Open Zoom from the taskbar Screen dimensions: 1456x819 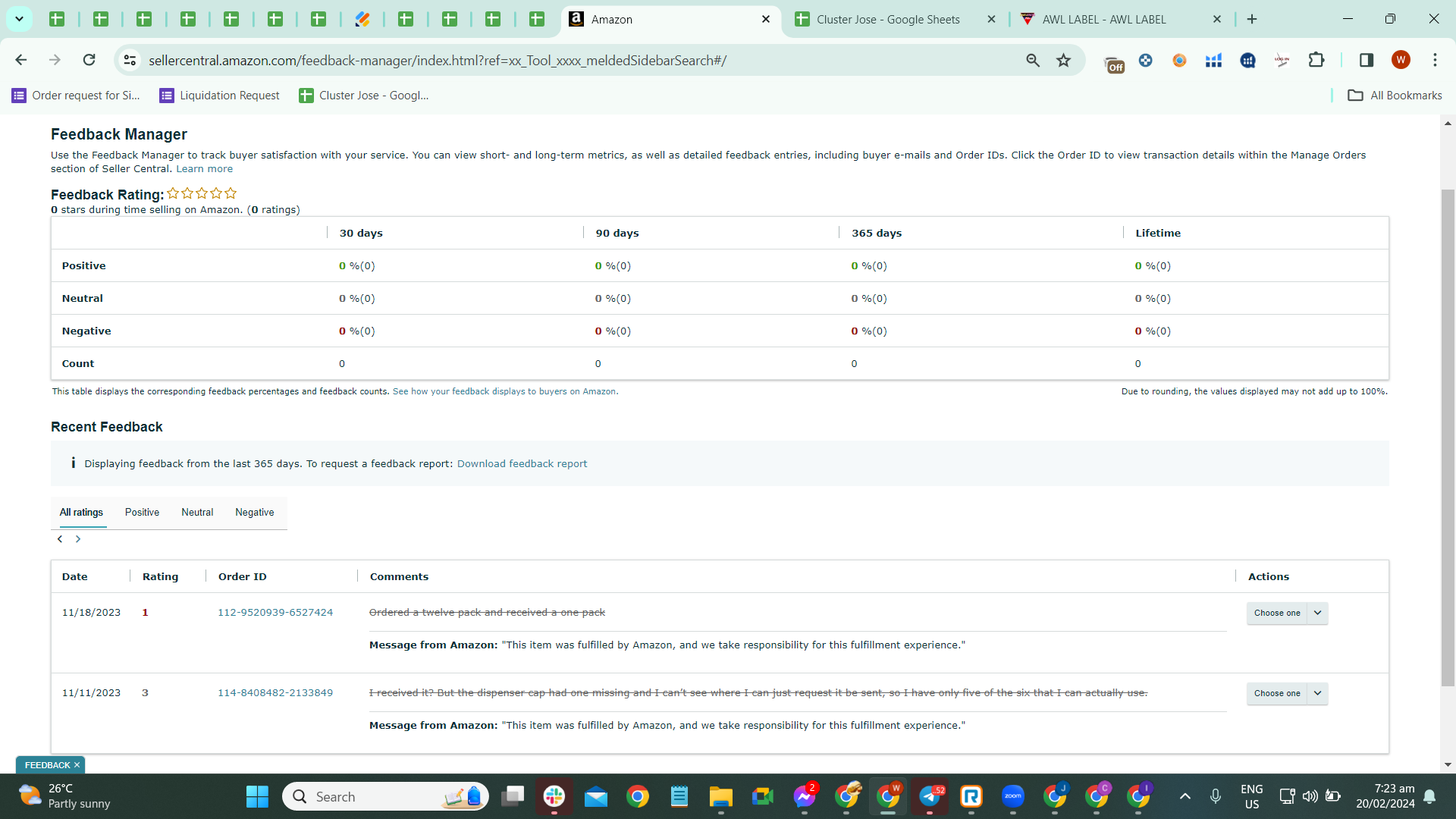point(1013,796)
